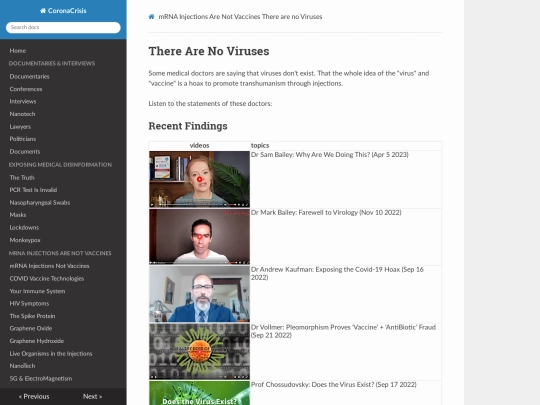Open the Lockdowns page
Screen dimensions: 540x405
tap(24, 228)
